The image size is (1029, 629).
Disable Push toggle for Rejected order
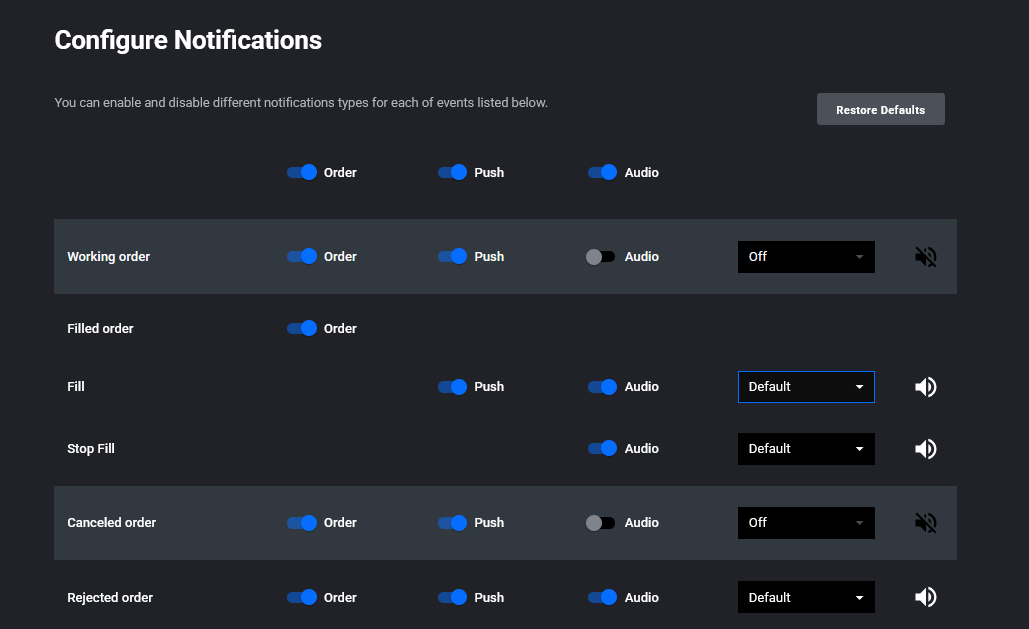[x=452, y=597]
